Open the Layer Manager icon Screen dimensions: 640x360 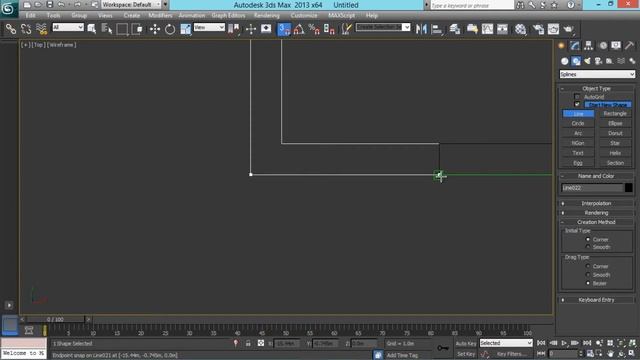[x=455, y=29]
